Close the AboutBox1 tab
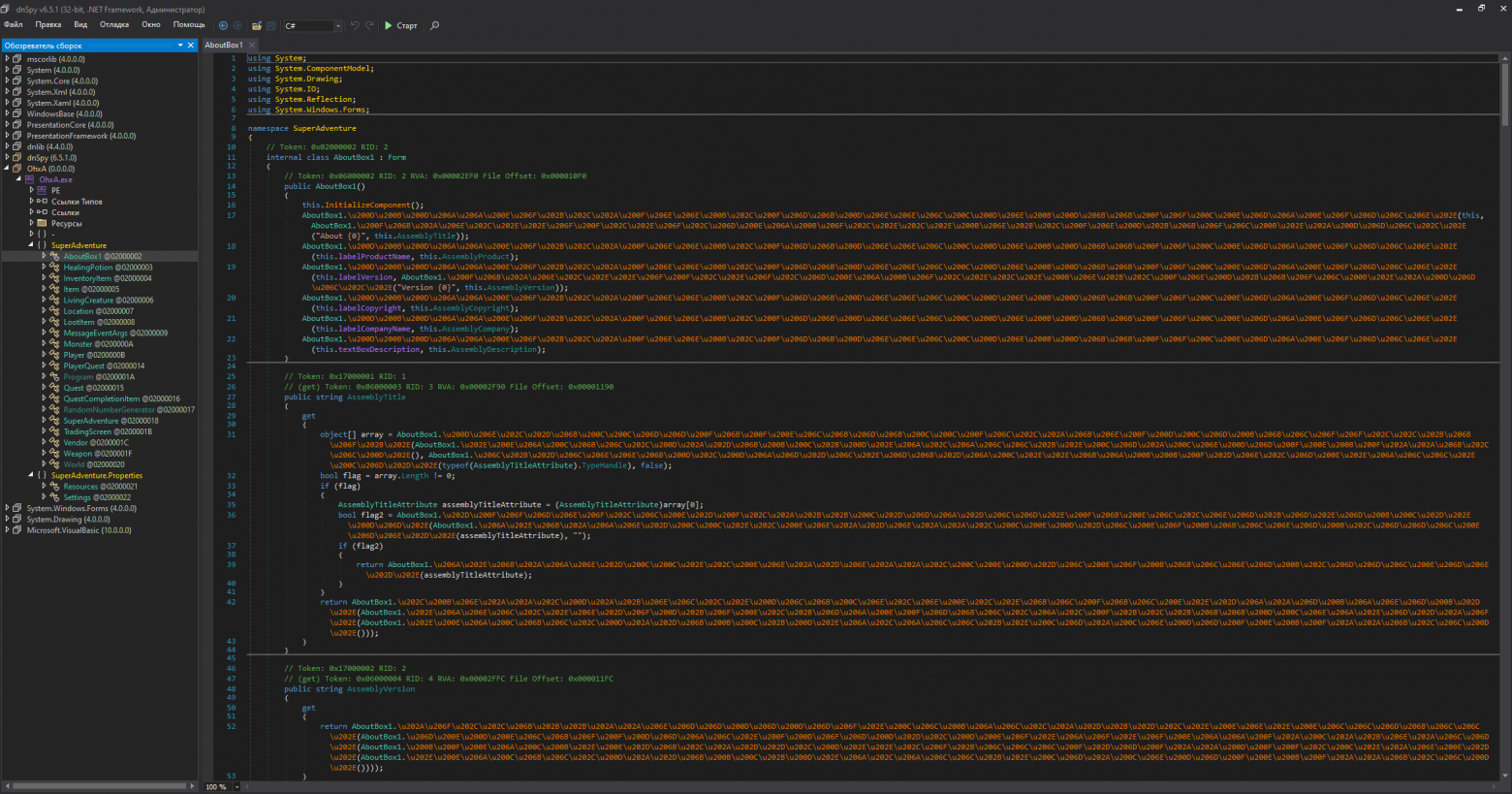 click(x=252, y=46)
